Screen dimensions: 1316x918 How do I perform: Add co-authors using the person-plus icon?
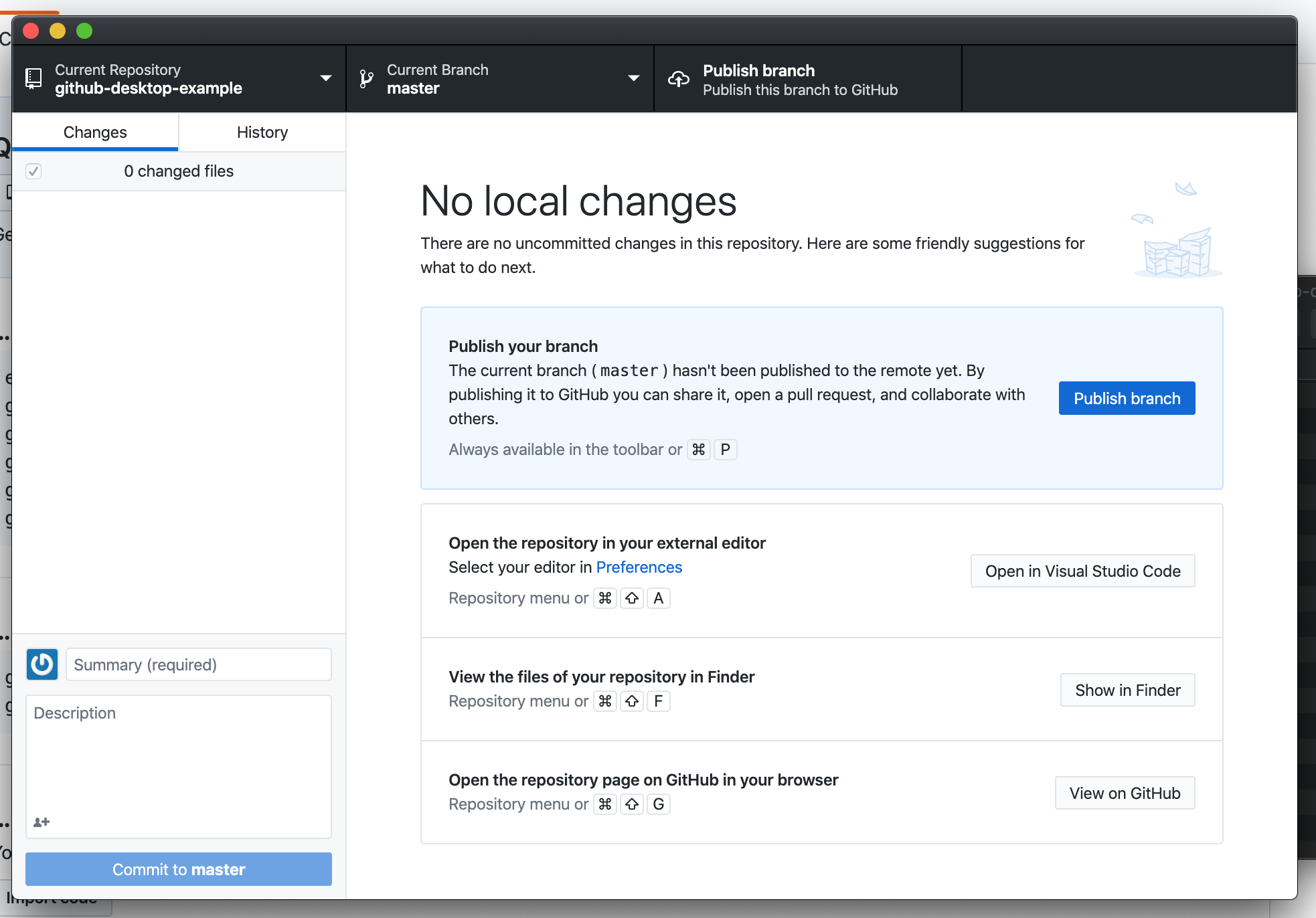coord(42,822)
